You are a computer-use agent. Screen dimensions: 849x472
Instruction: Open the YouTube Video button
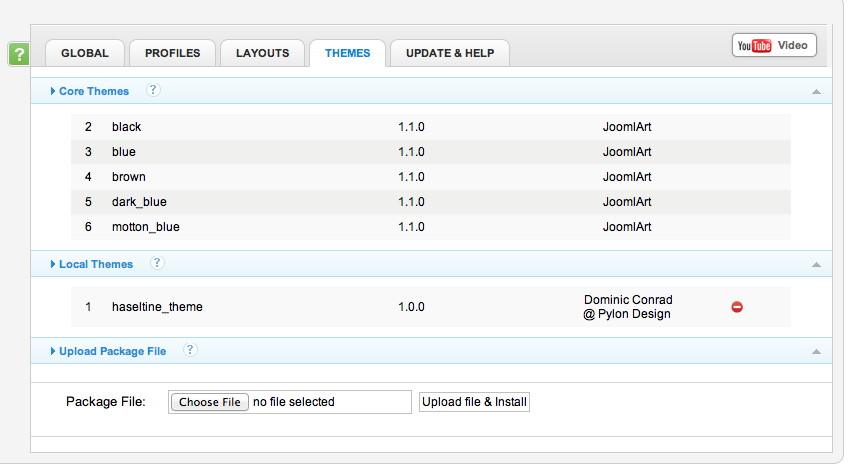774,45
